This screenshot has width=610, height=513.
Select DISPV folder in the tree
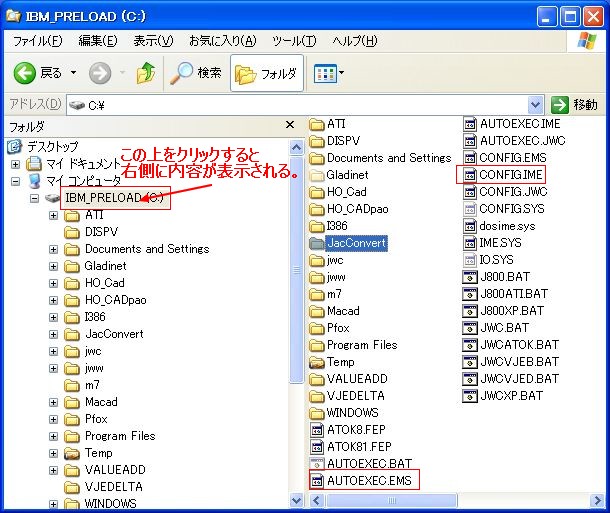tap(101, 232)
